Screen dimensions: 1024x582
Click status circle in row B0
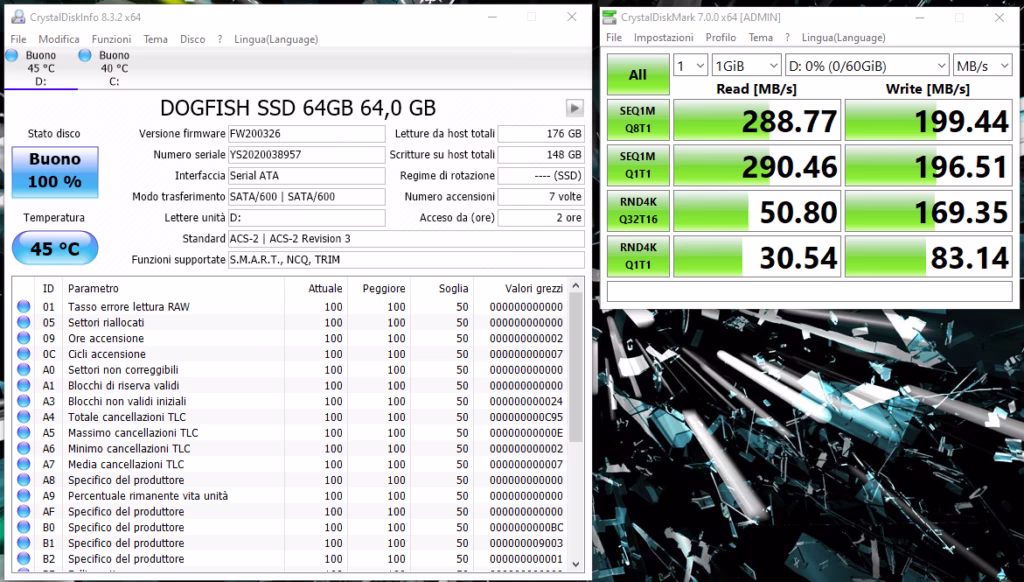[24, 526]
